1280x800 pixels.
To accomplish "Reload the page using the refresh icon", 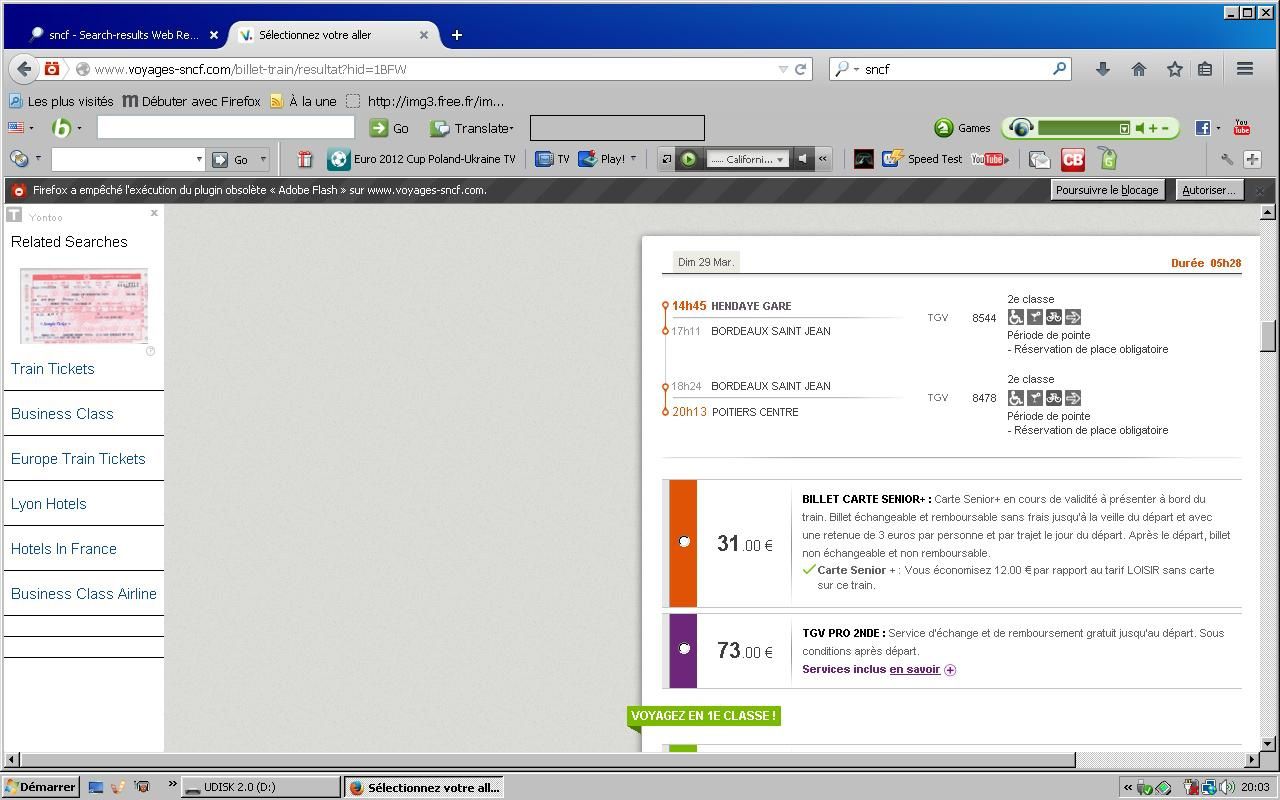I will [800, 69].
